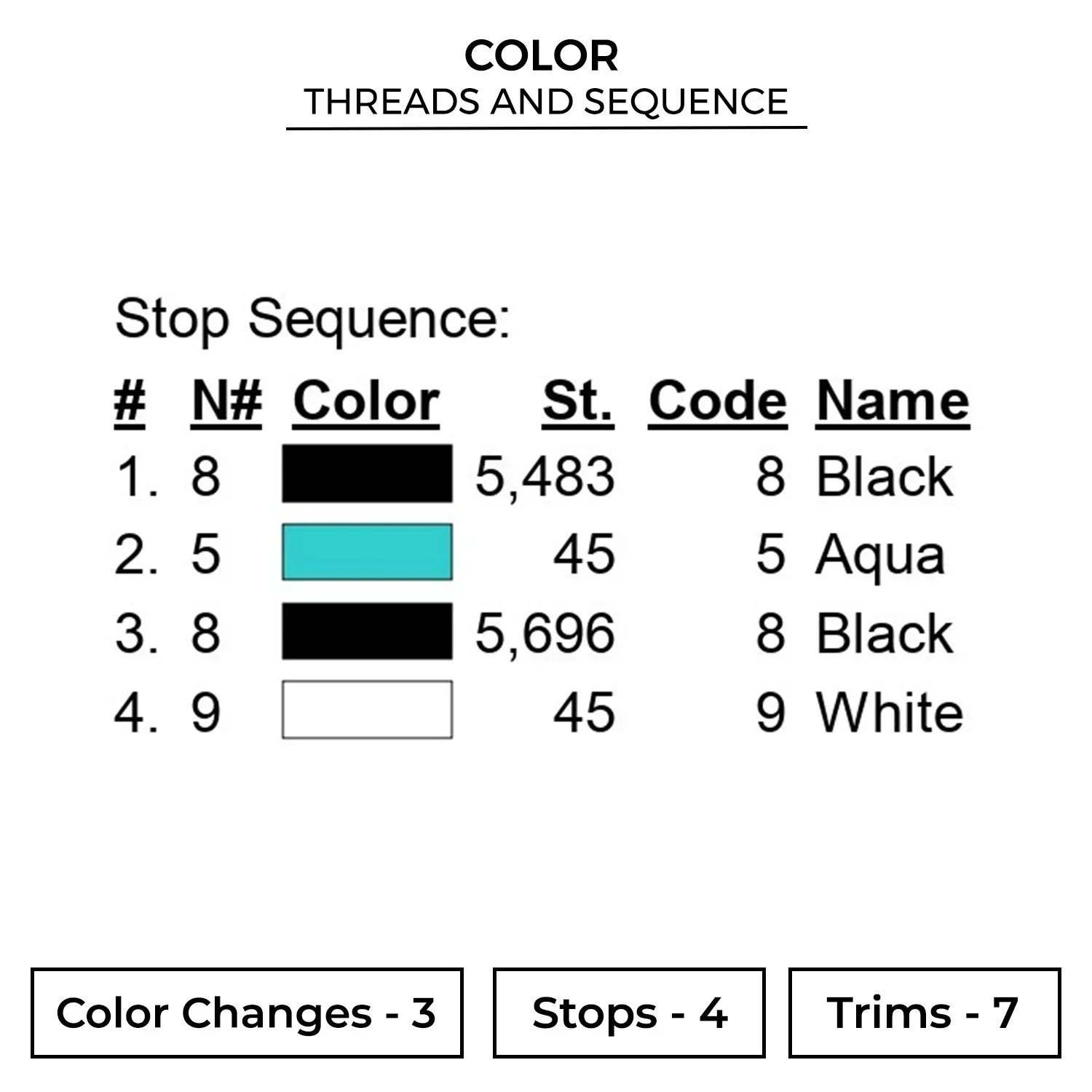Click the second black swatch in row 3
The image size is (1092, 1092).
coord(367,631)
